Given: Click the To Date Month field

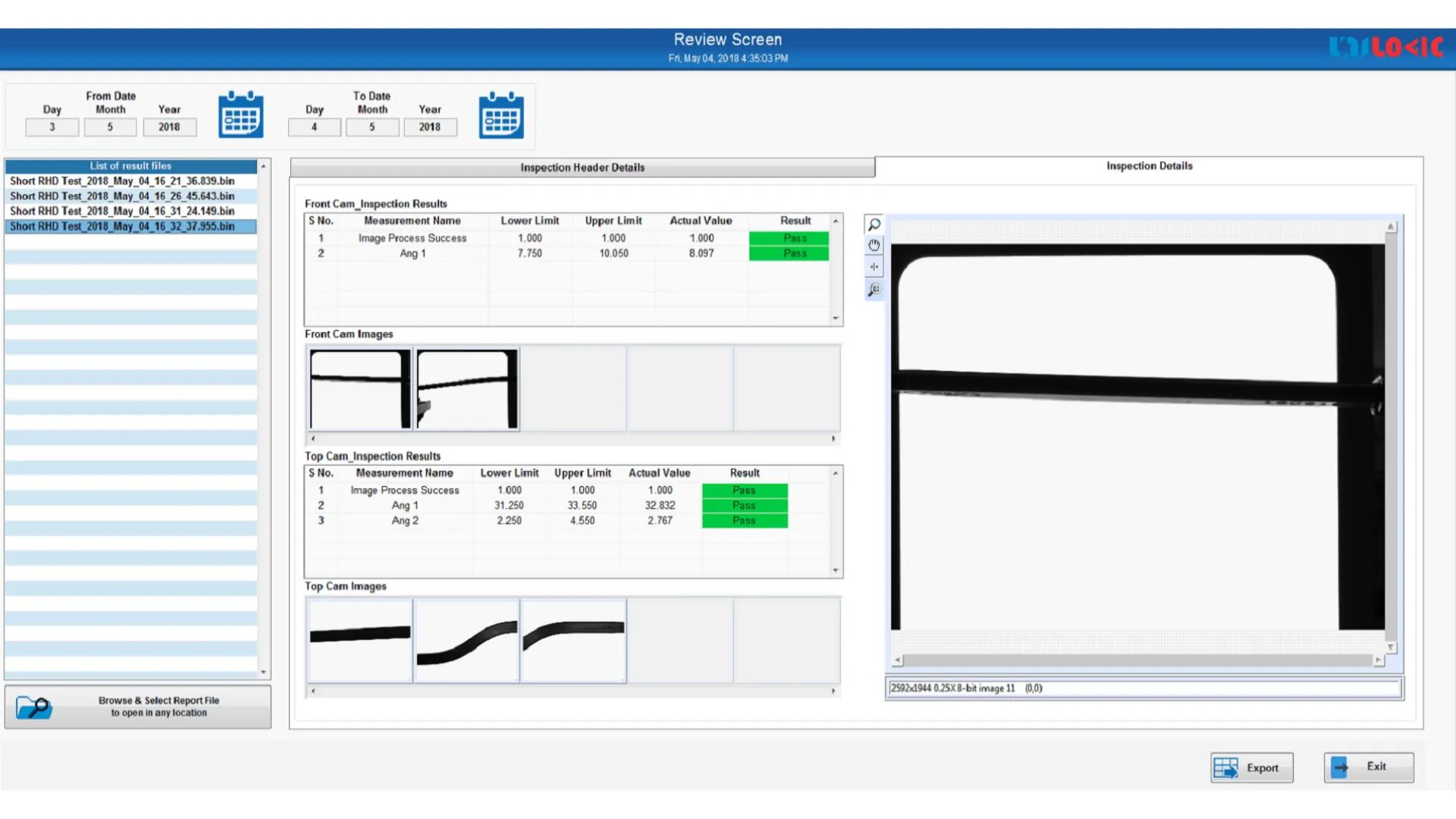Looking at the screenshot, I should pyautogui.click(x=372, y=127).
